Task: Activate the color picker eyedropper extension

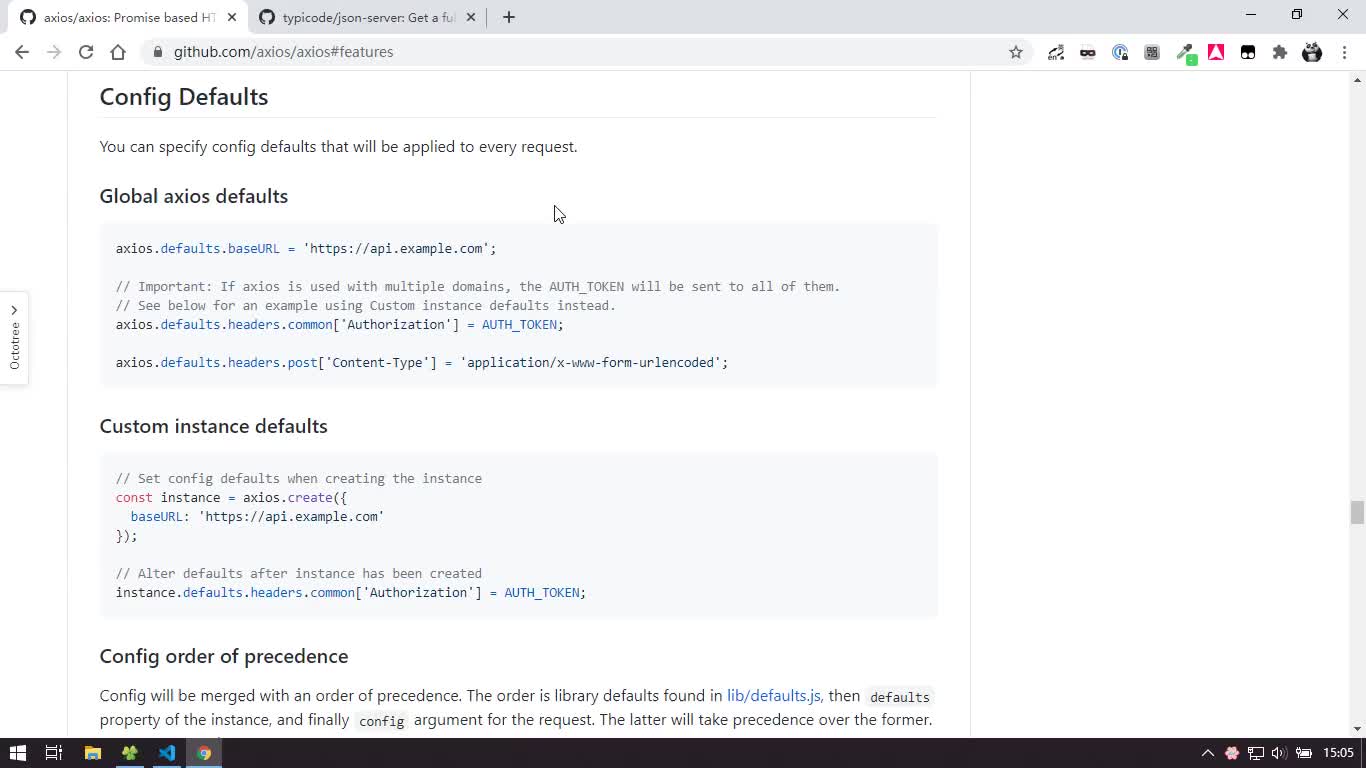Action: [x=1185, y=53]
